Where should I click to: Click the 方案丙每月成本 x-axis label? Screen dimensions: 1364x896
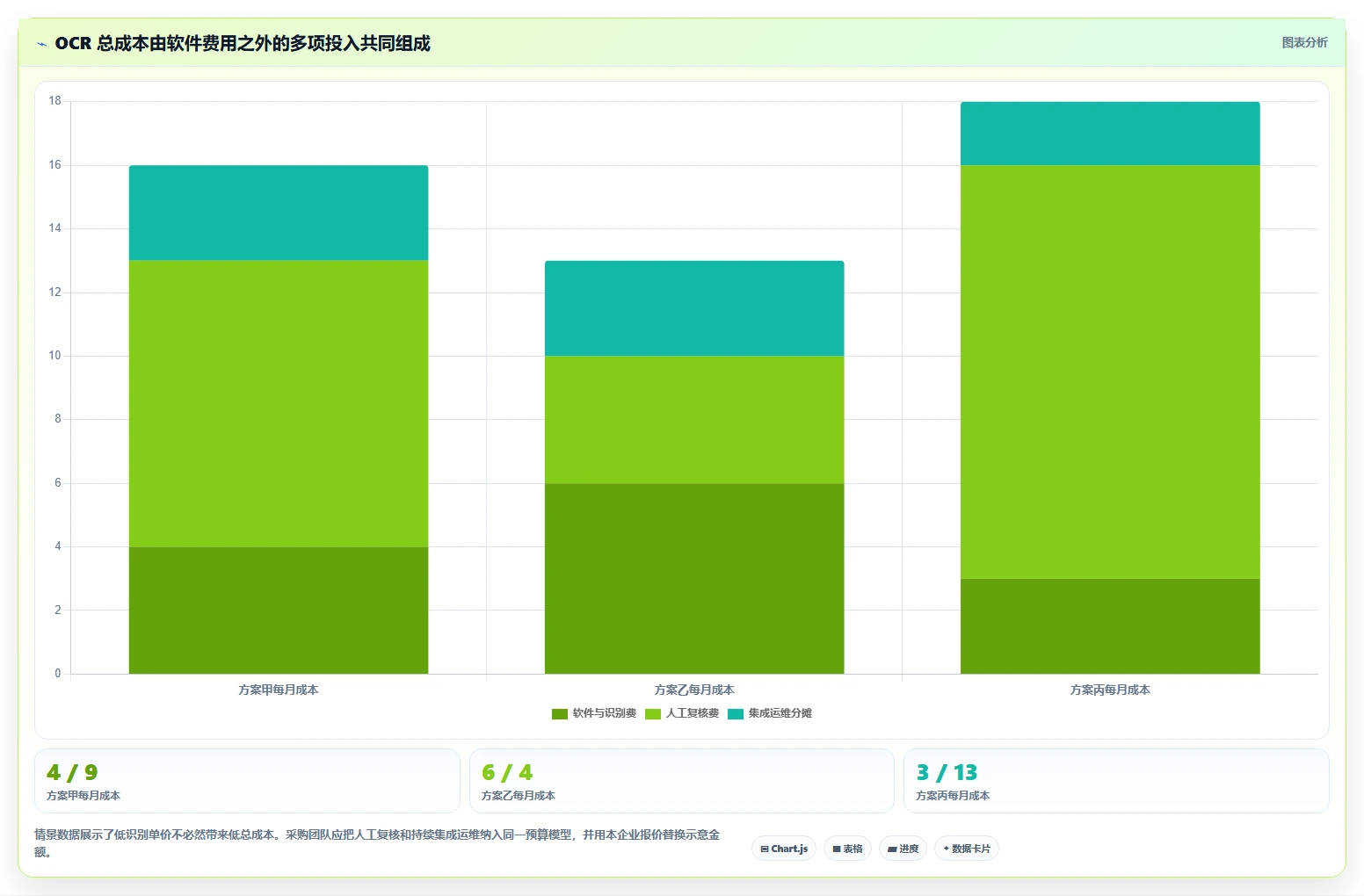(1110, 690)
